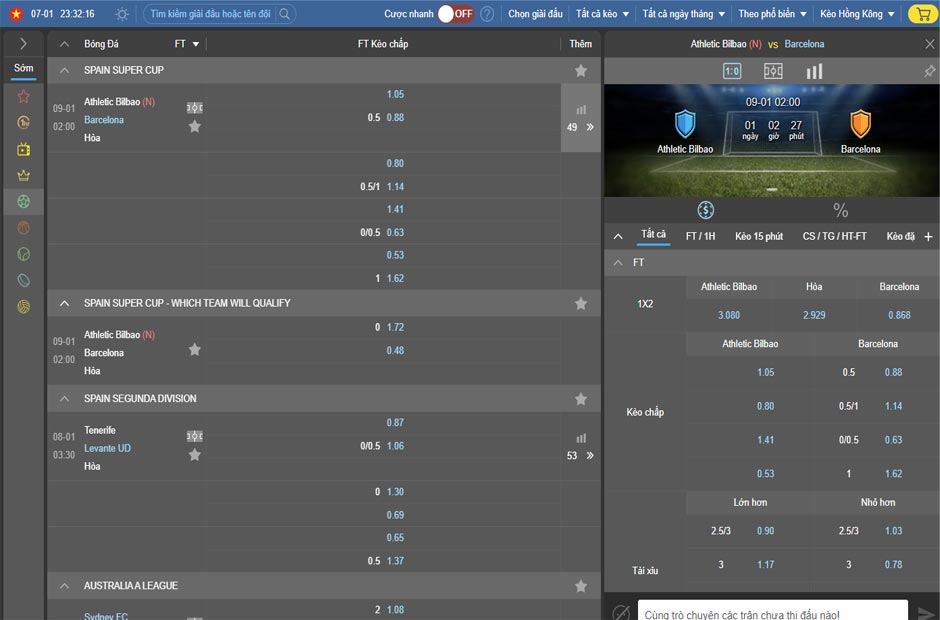
Task: Open the live TV icon in sidebar
Action: pos(23,149)
